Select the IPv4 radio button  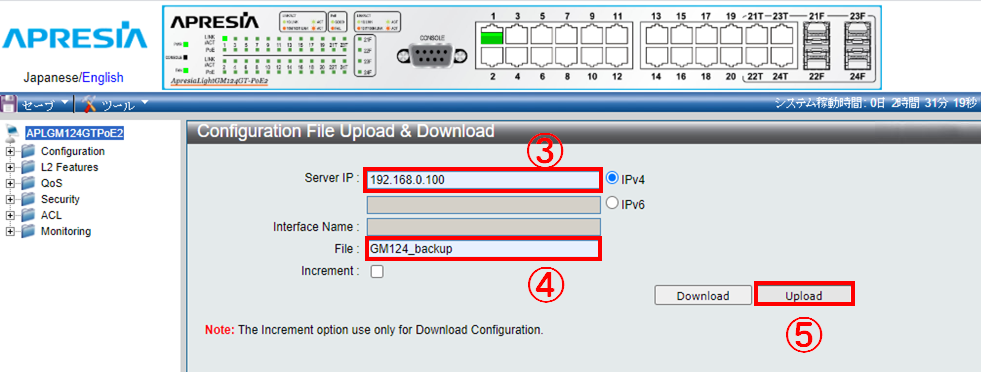point(612,178)
